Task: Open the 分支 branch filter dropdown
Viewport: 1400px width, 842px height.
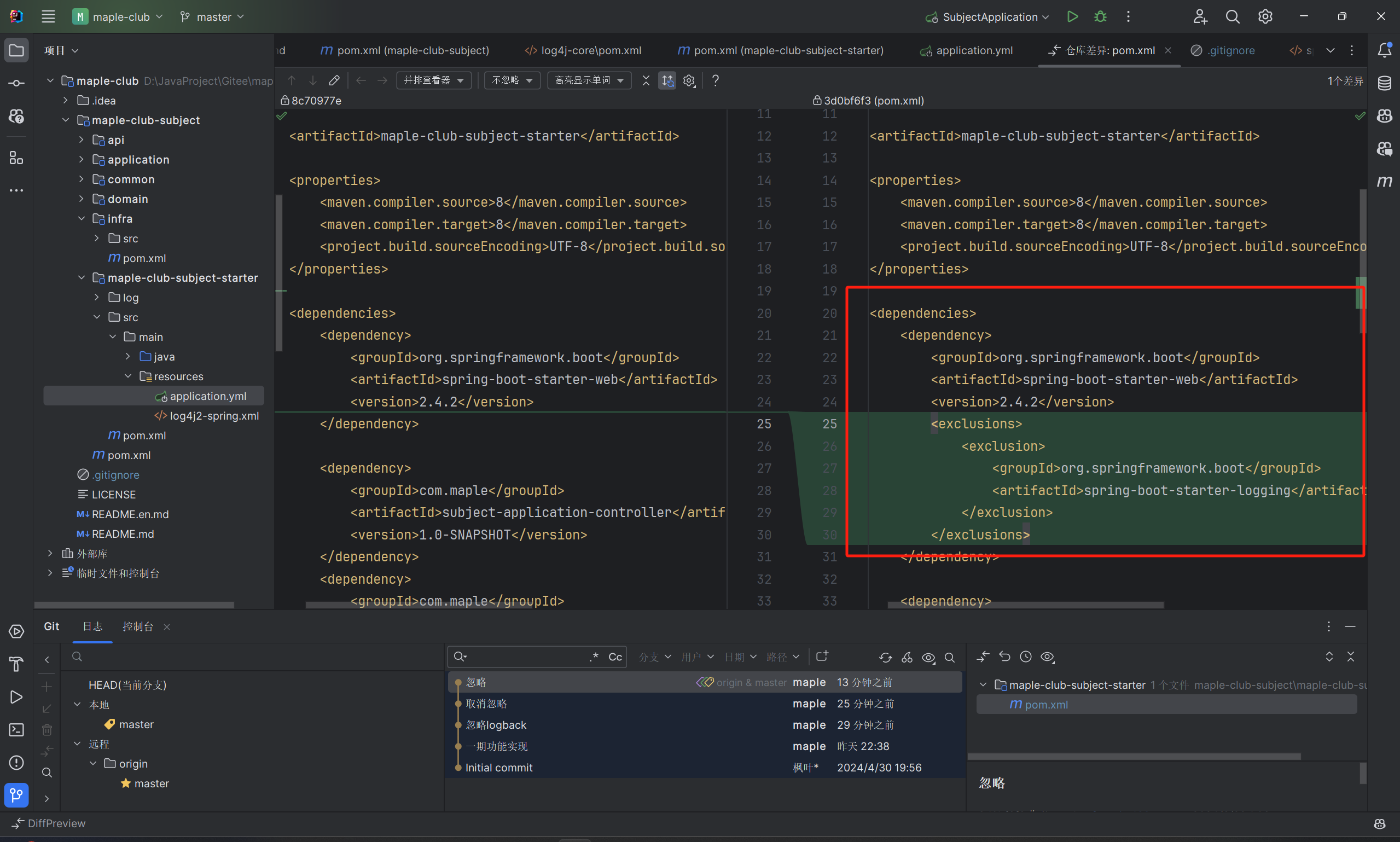Action: (x=655, y=657)
